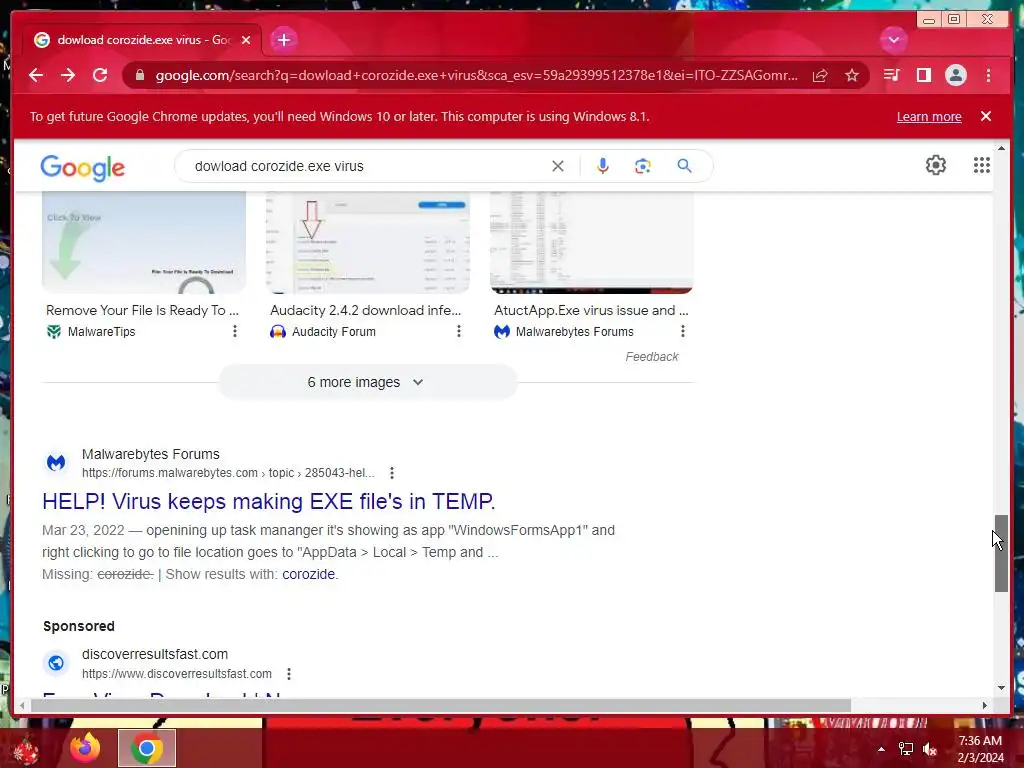Open the tab search dropdown arrow
The image size is (1024, 768).
click(893, 40)
